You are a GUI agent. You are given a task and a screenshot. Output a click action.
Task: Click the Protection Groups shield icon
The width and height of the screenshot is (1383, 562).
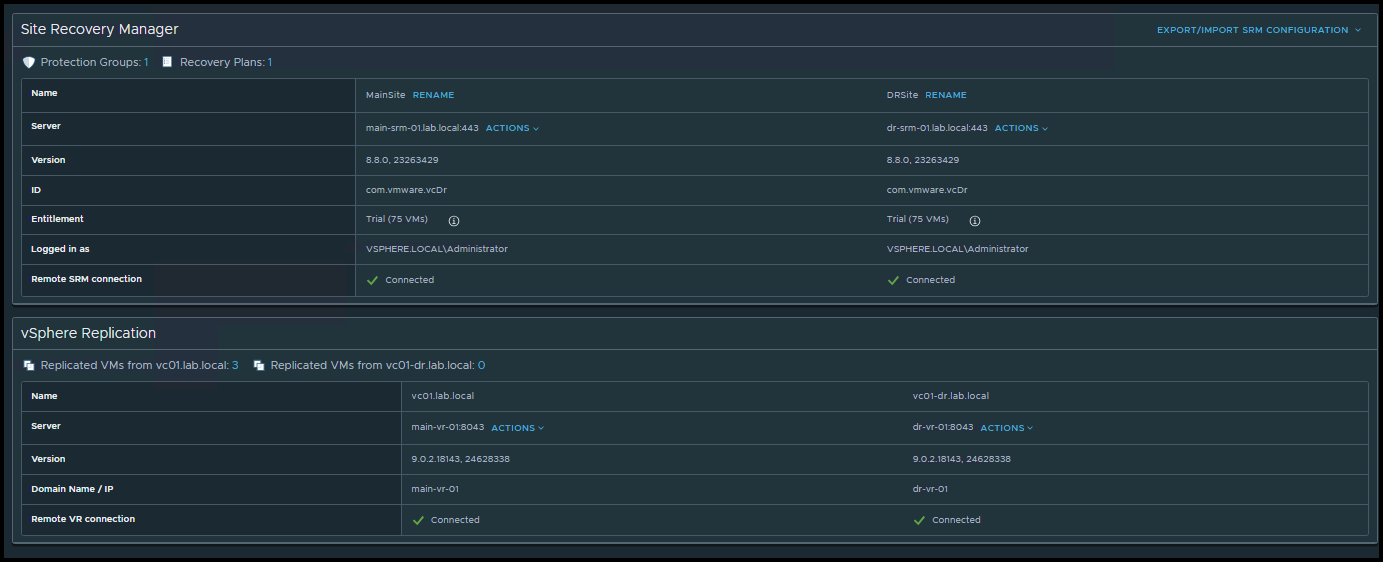(29, 62)
